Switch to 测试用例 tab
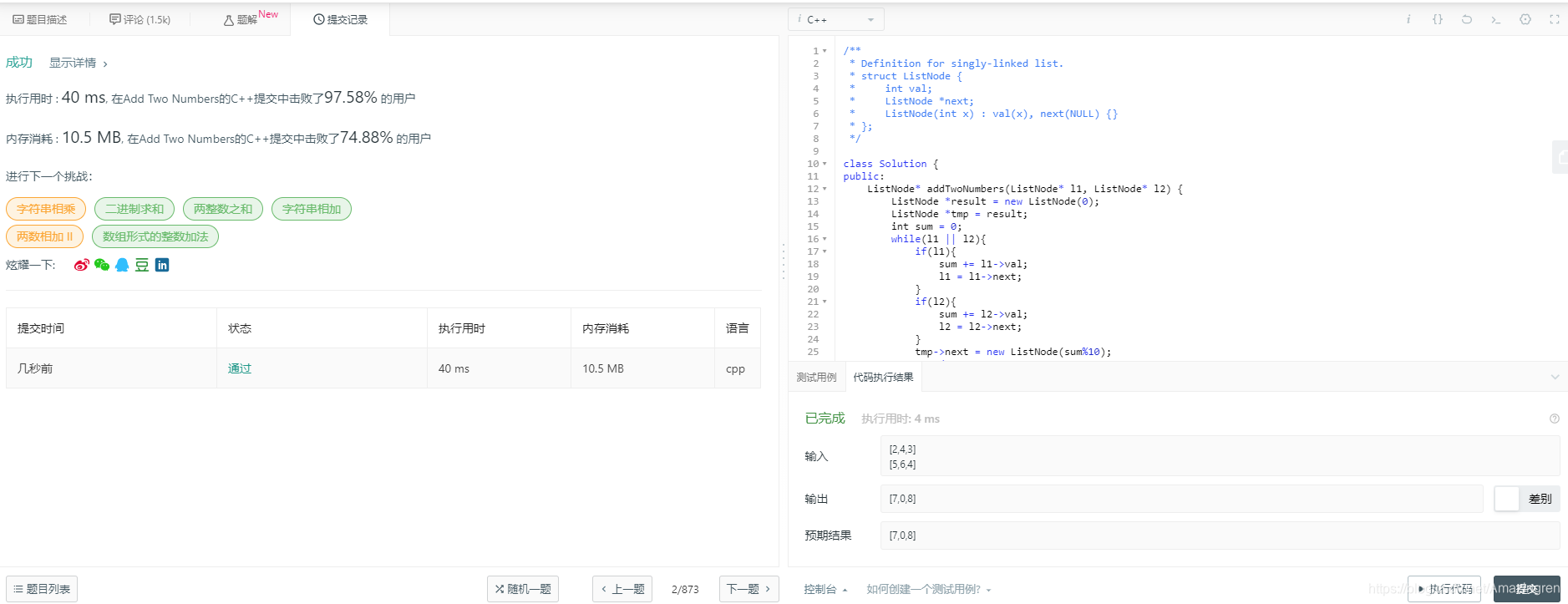This screenshot has height=604, width=1568. point(816,377)
